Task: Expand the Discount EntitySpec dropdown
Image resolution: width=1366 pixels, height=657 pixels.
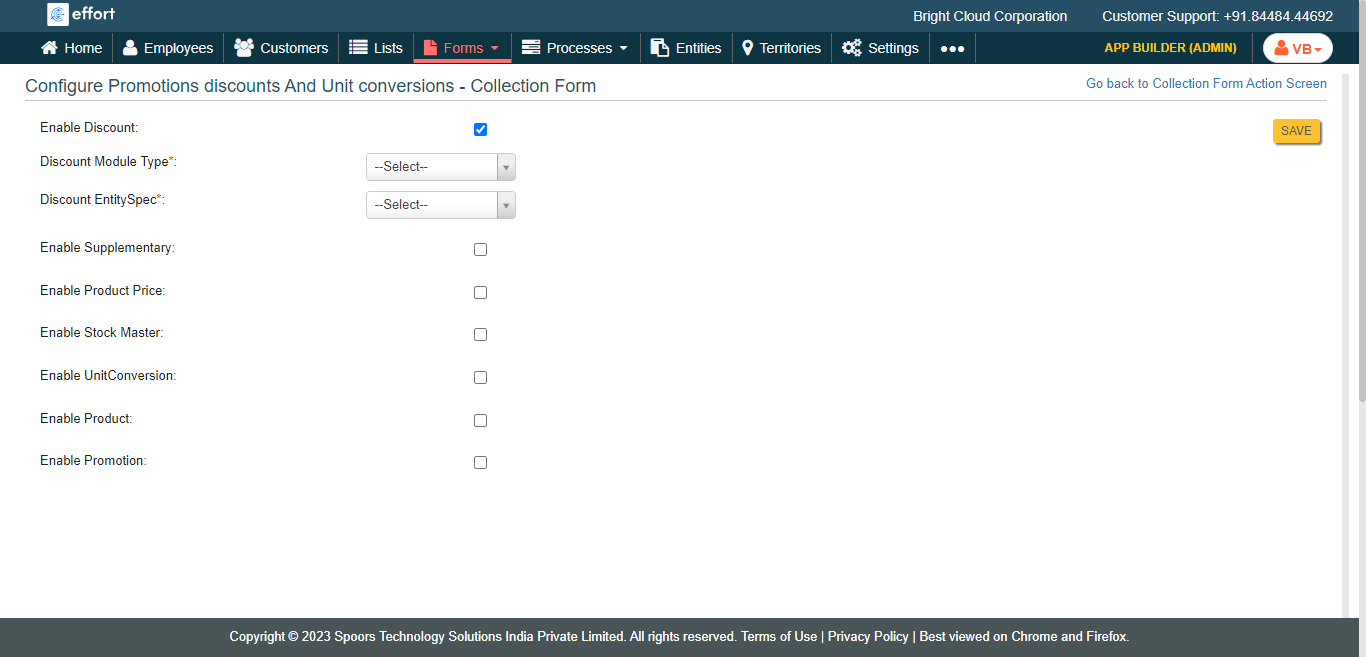Action: [440, 205]
